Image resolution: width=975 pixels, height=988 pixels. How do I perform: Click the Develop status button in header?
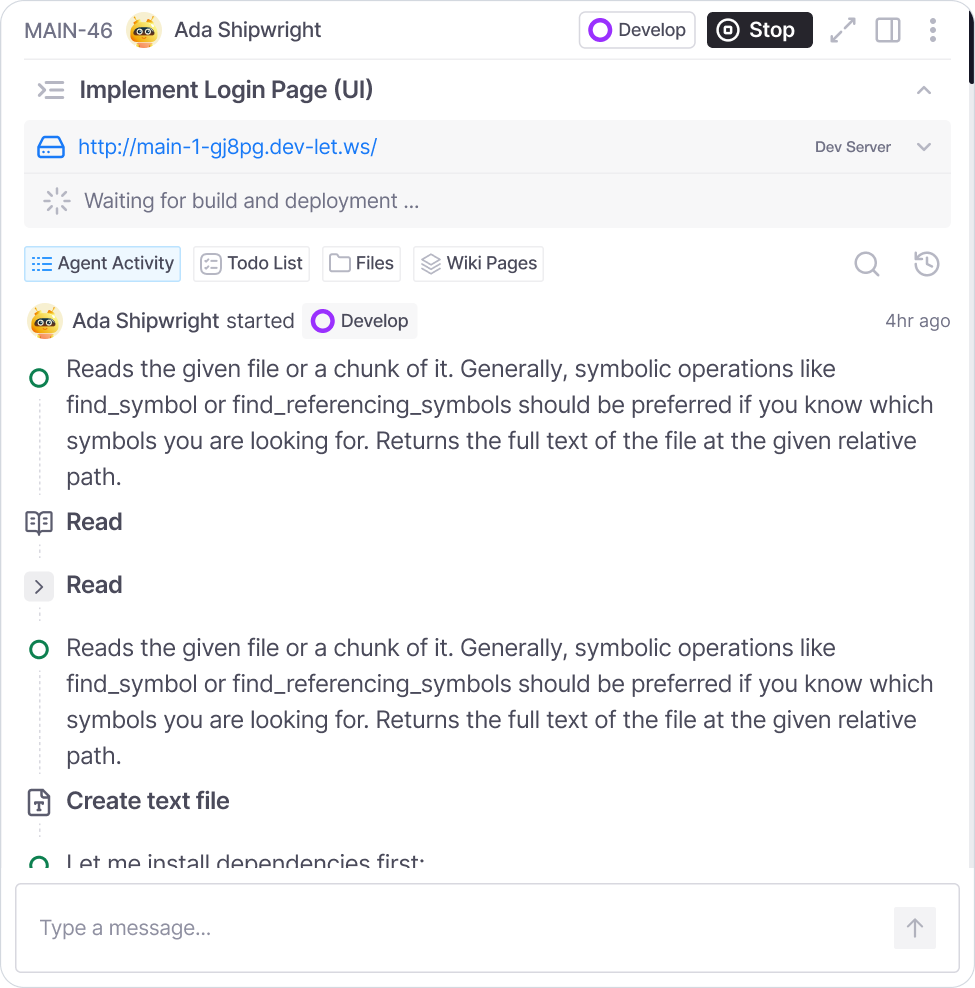click(x=637, y=30)
